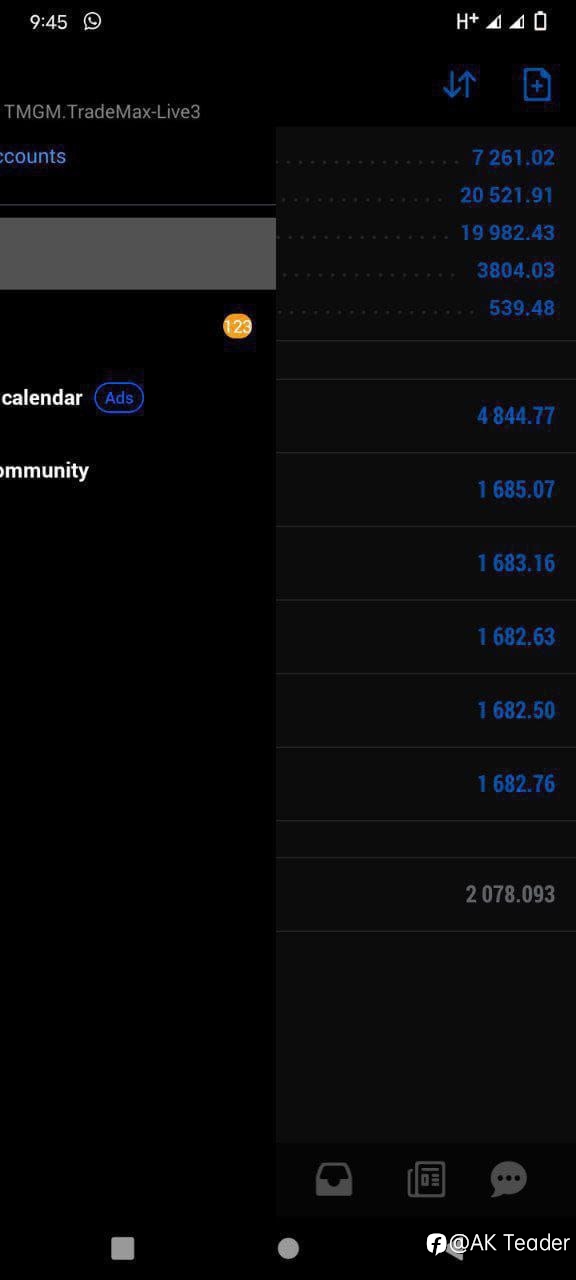Open the News newspaper icon
The image size is (576, 1280).
tap(426, 1180)
